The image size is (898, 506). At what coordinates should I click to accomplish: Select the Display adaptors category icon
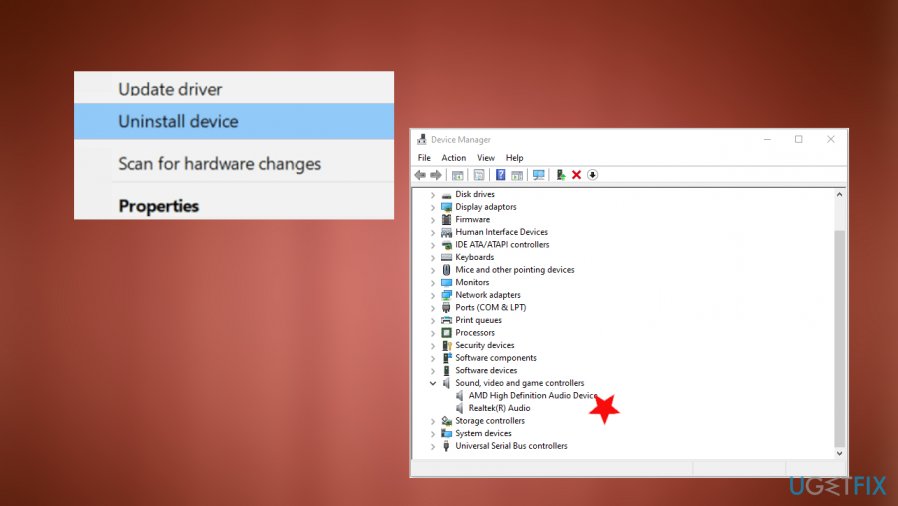(447, 207)
